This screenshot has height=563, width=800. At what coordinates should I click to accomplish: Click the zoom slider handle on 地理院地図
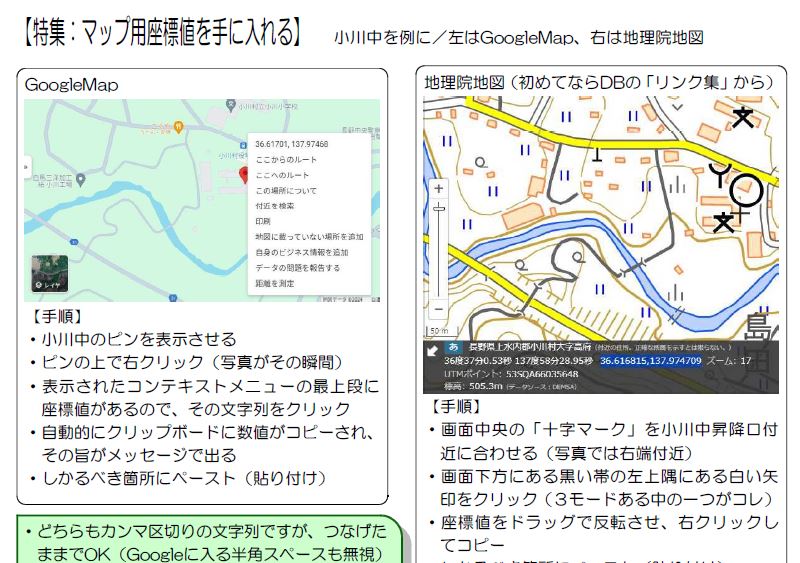coord(439,208)
